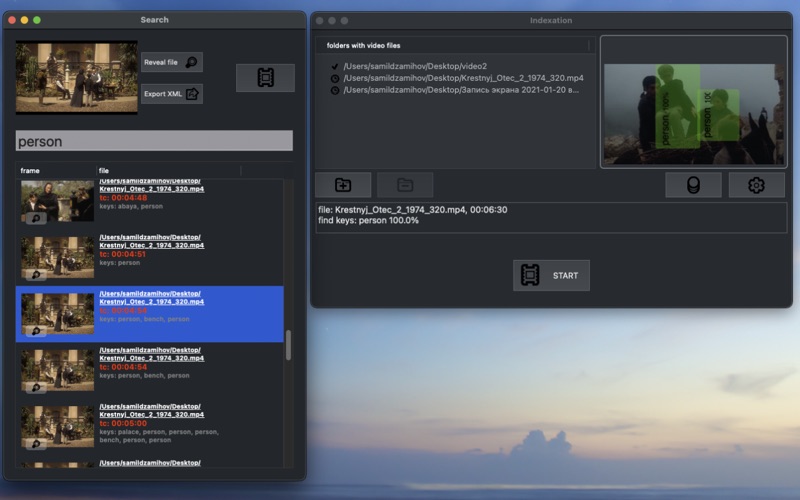This screenshot has width=800, height=500.
Task: Click the checkmark beside the video2 folder
Action: point(335,66)
